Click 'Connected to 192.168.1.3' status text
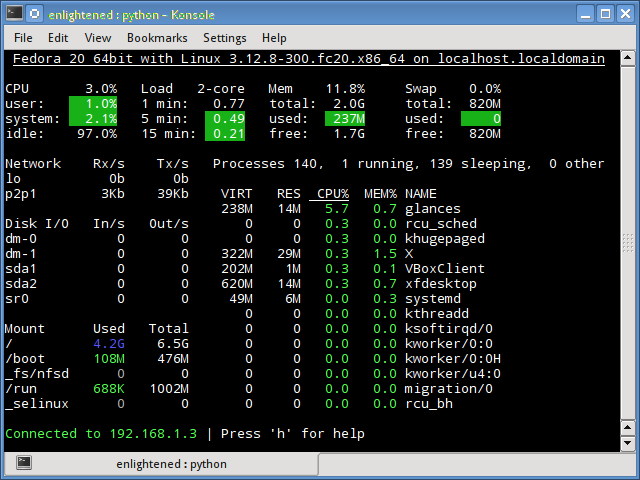Image resolution: width=640 pixels, height=480 pixels. click(101, 433)
